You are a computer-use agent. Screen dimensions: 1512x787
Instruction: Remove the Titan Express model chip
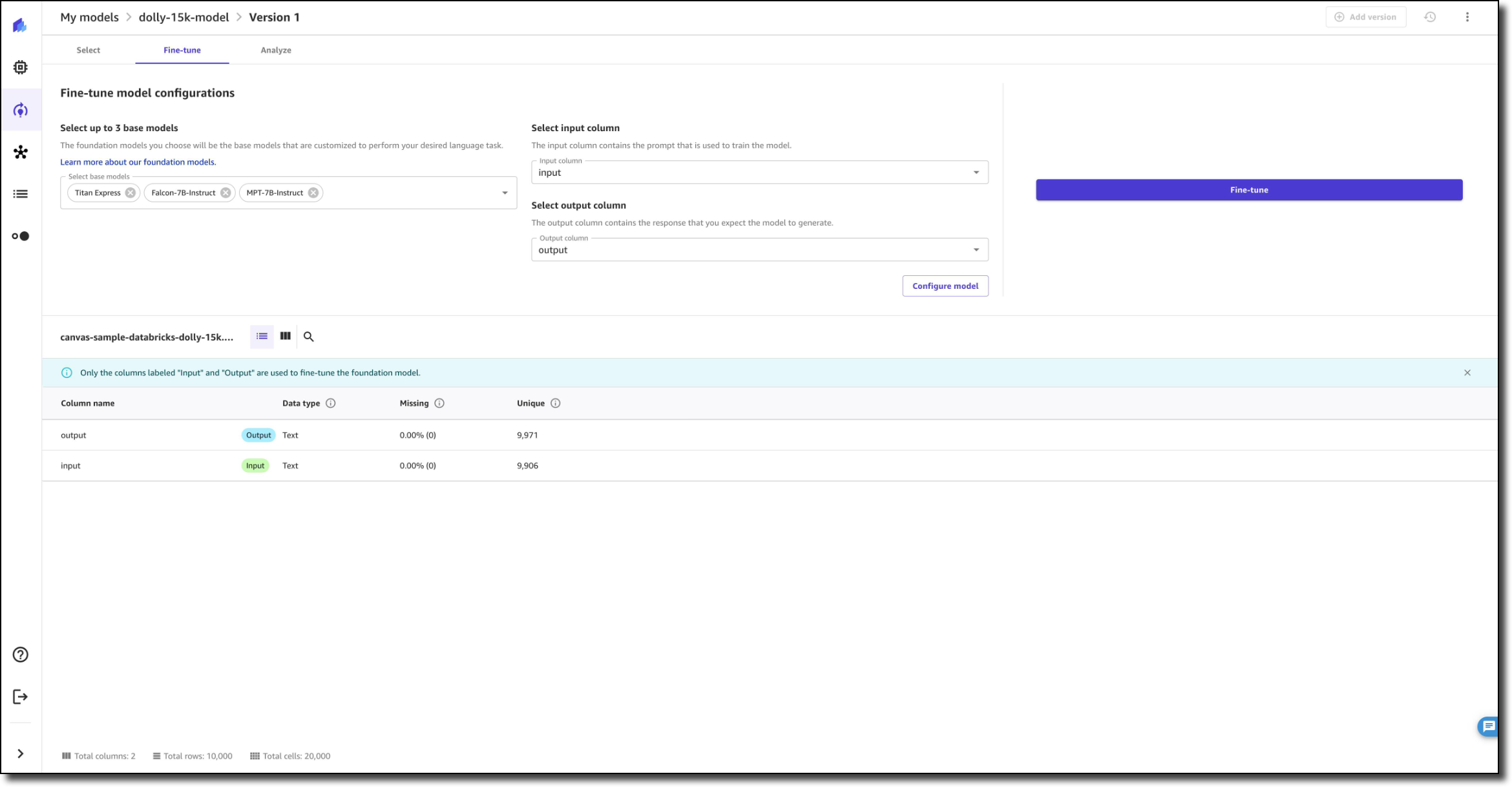131,193
